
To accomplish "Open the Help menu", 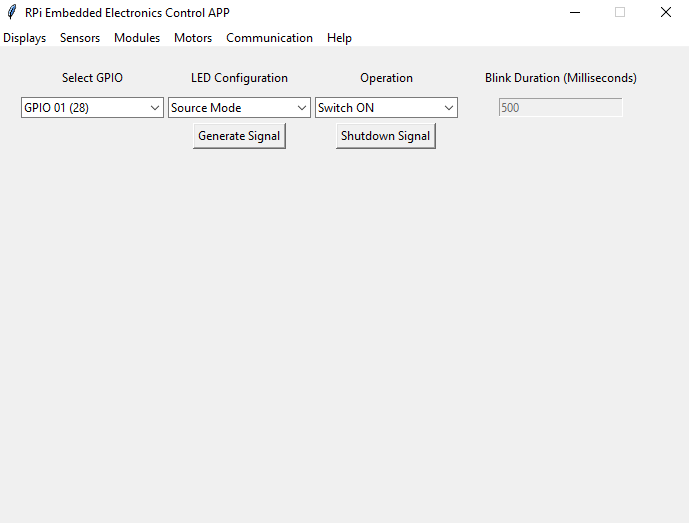I will (x=339, y=38).
